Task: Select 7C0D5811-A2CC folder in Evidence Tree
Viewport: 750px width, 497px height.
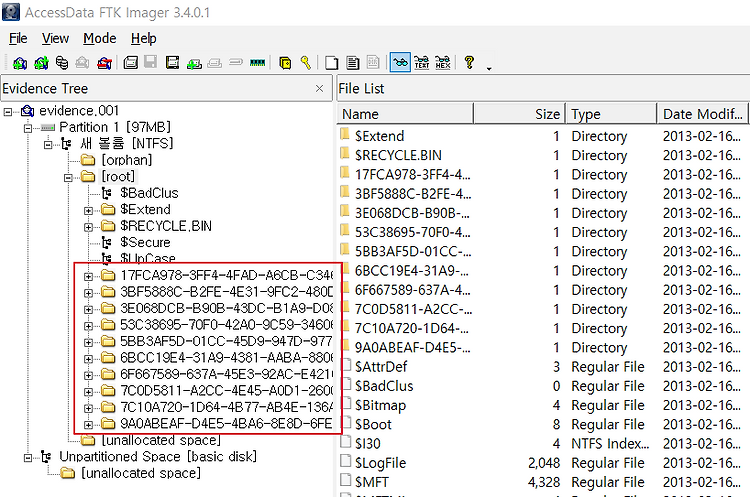Action: point(226,390)
